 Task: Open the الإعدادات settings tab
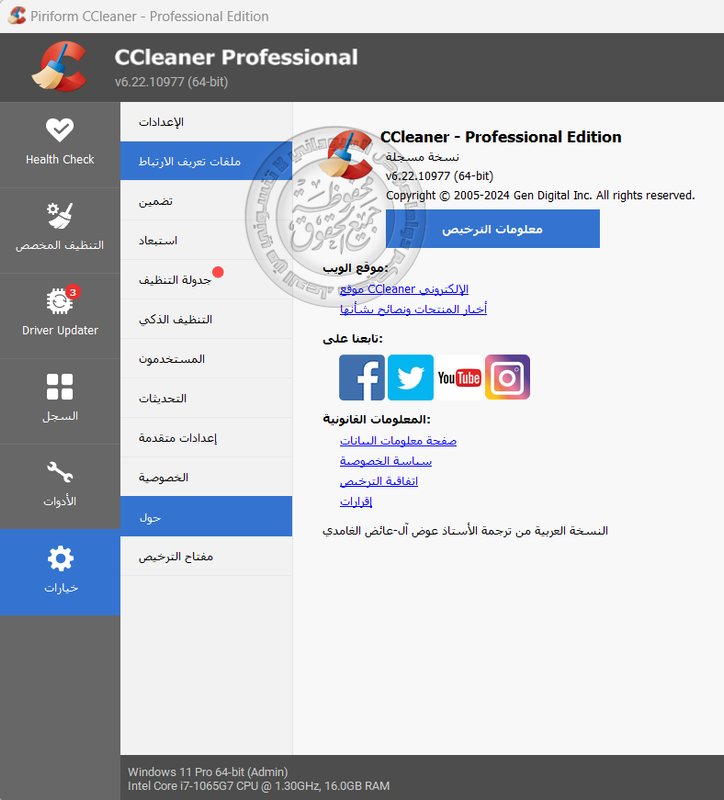(206, 122)
